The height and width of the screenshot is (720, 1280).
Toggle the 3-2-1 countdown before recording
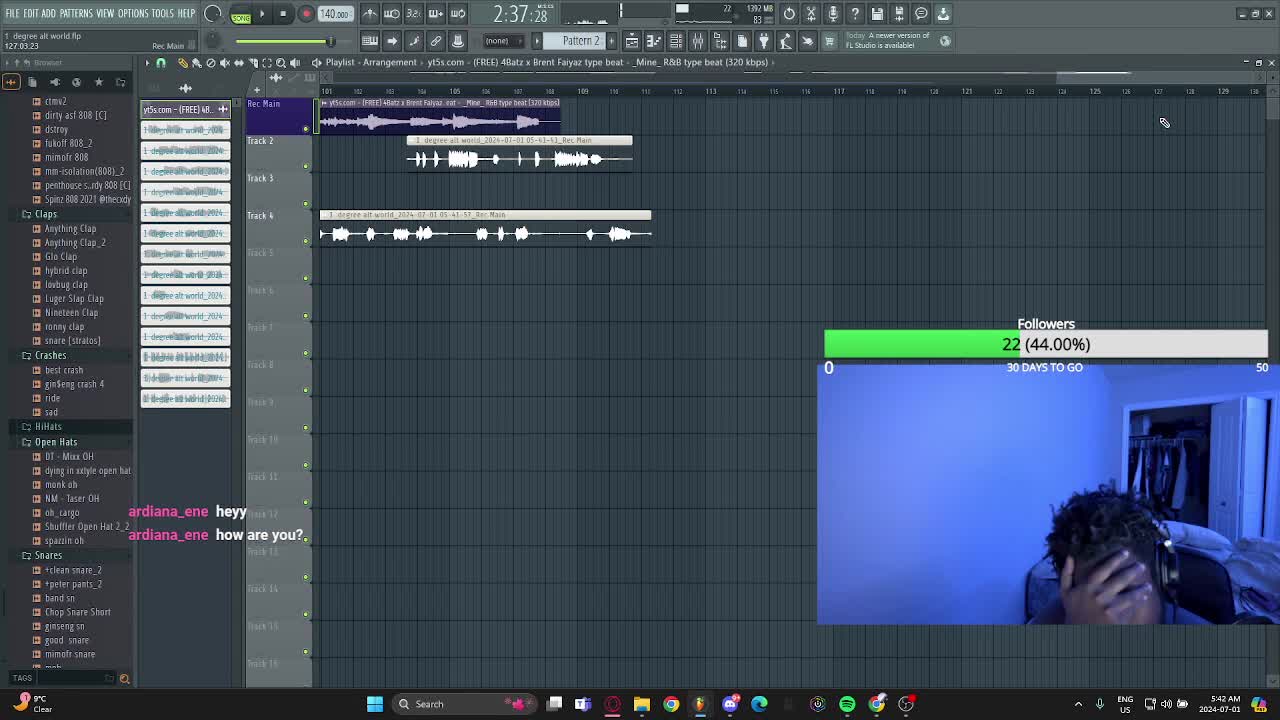tap(414, 14)
